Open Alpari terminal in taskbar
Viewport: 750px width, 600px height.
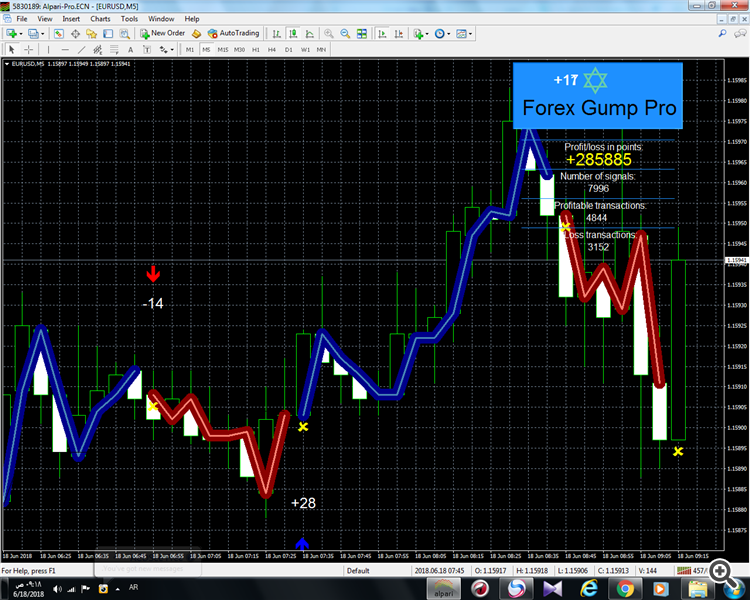click(x=443, y=589)
